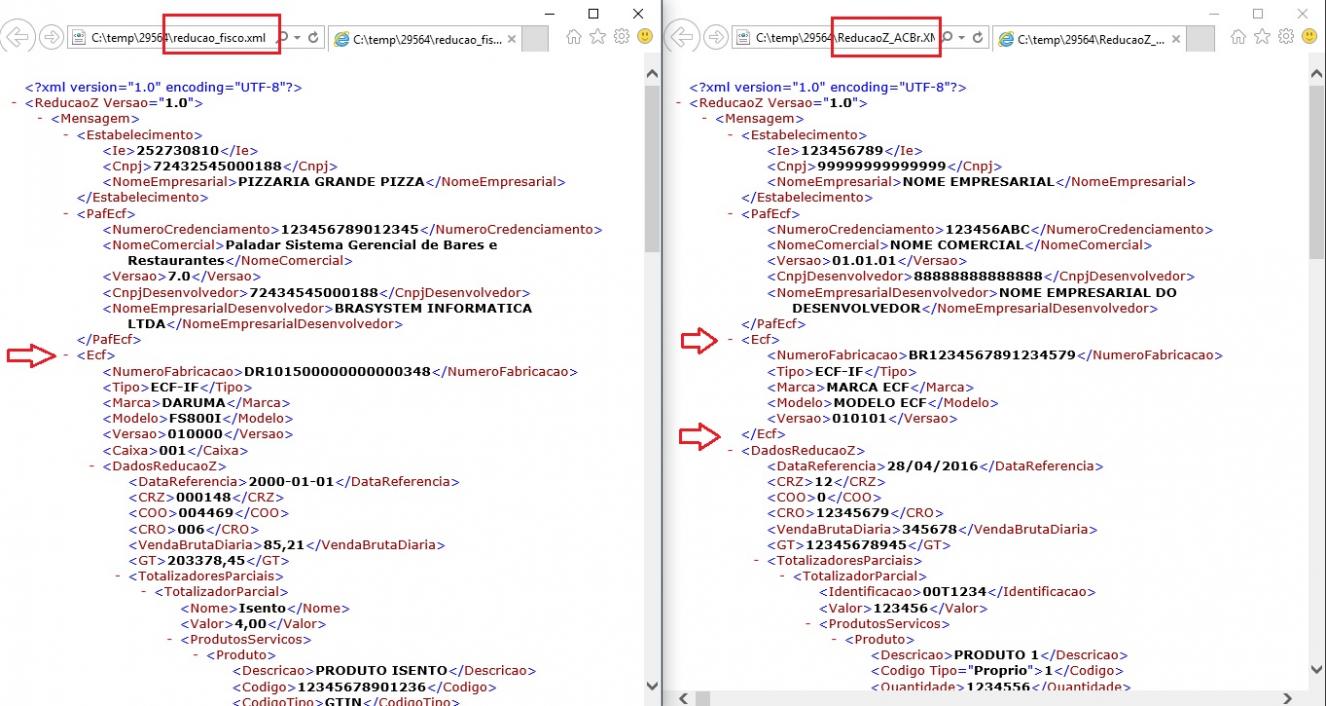Click scroll-down arrow in left window
The image size is (1326, 706).
click(x=652, y=687)
